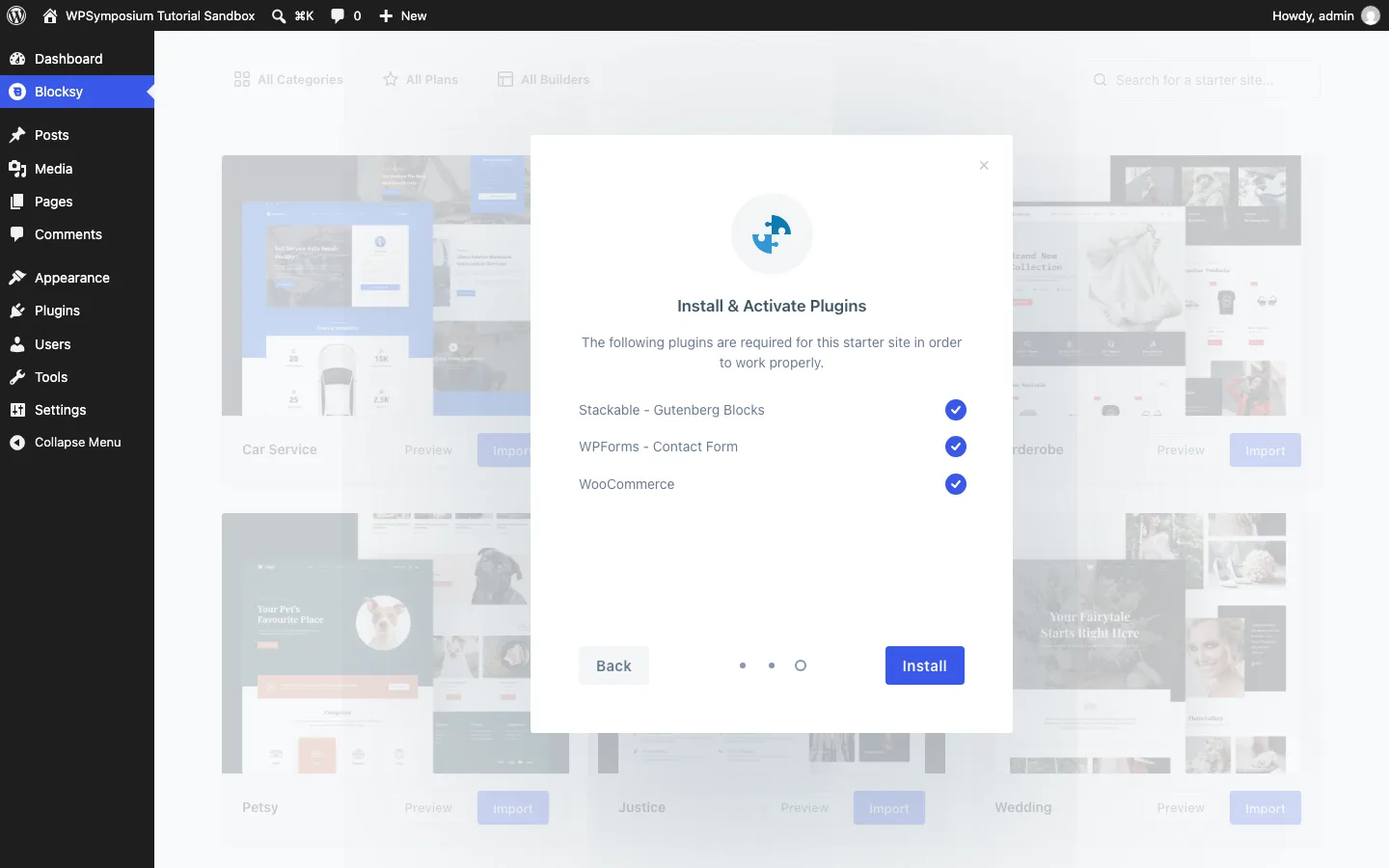Click the Pages icon in sidebar

coord(17,202)
